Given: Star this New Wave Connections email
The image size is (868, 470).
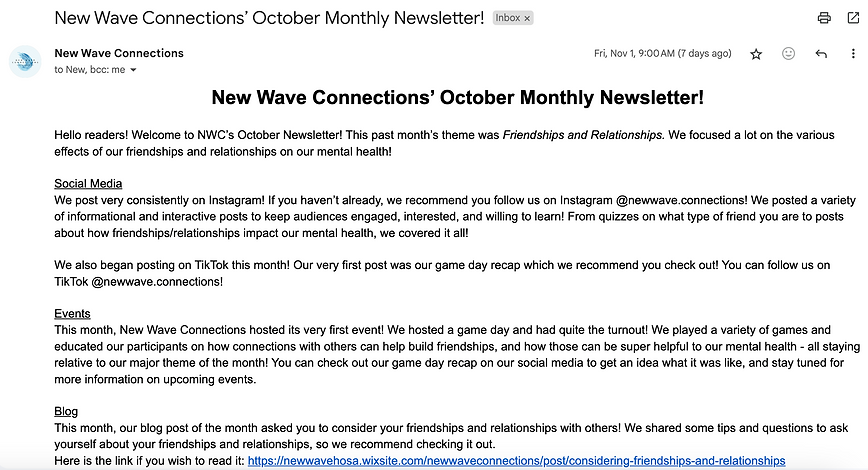Looking at the screenshot, I should (x=756, y=54).
